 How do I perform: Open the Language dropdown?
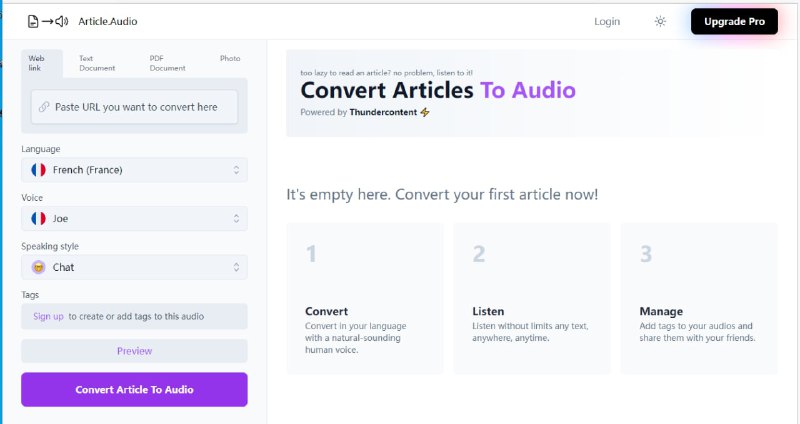click(x=134, y=170)
